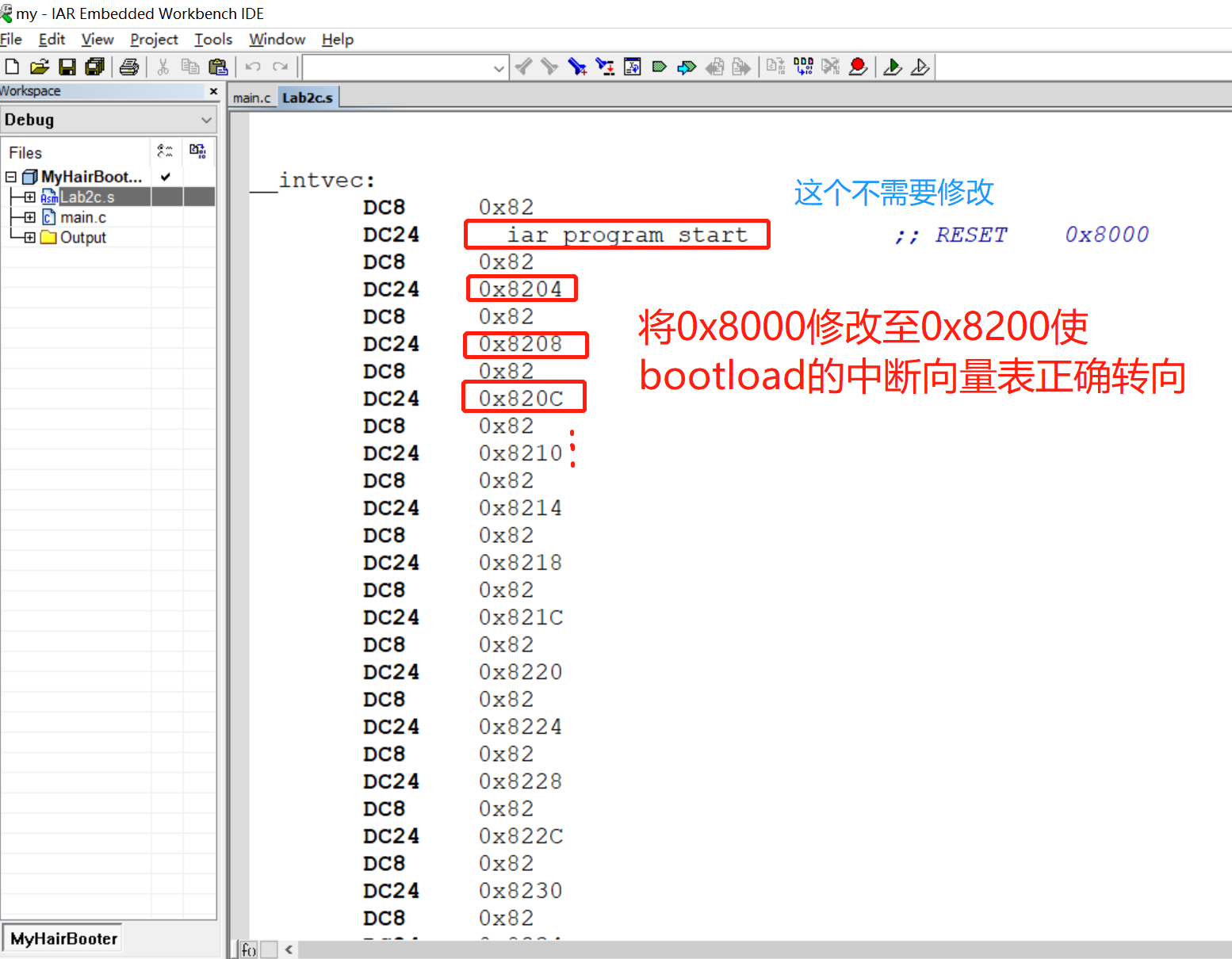Screen dimensions: 1232x959
Task: Click the ;; RESET comment text
Action: (951, 235)
